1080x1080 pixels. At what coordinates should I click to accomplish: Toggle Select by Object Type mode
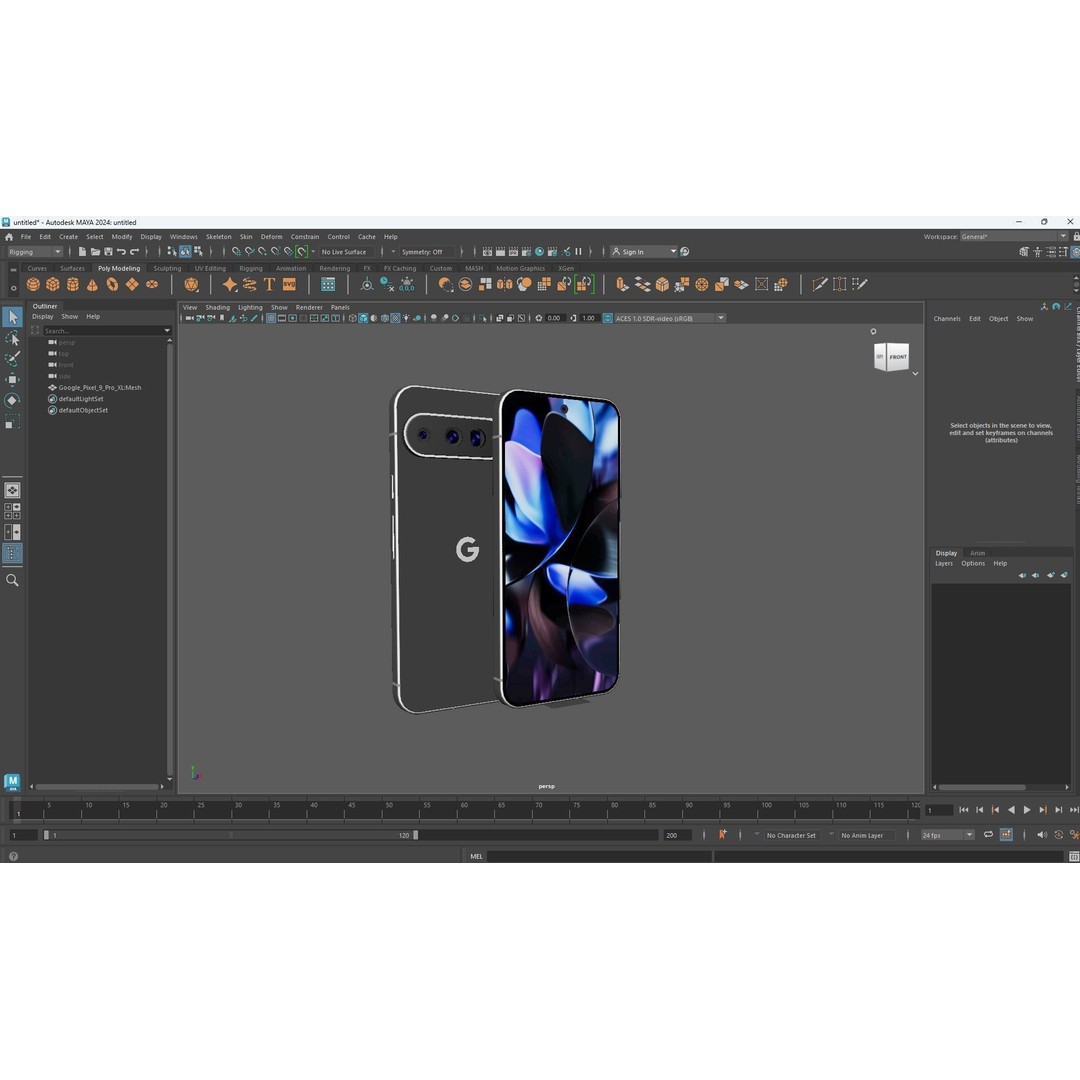[185, 251]
